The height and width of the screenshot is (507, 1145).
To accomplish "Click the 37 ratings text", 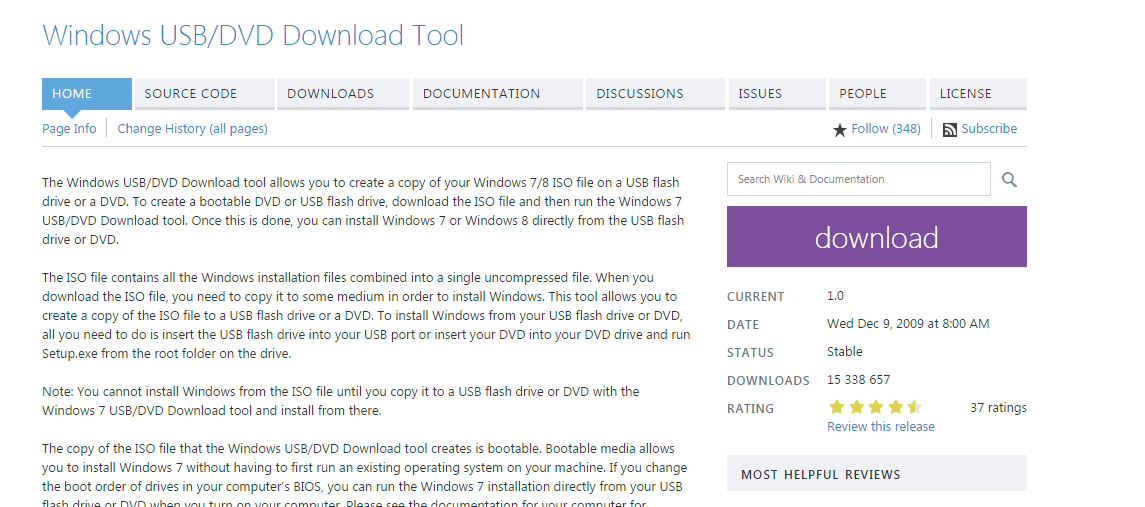I will 998,408.
